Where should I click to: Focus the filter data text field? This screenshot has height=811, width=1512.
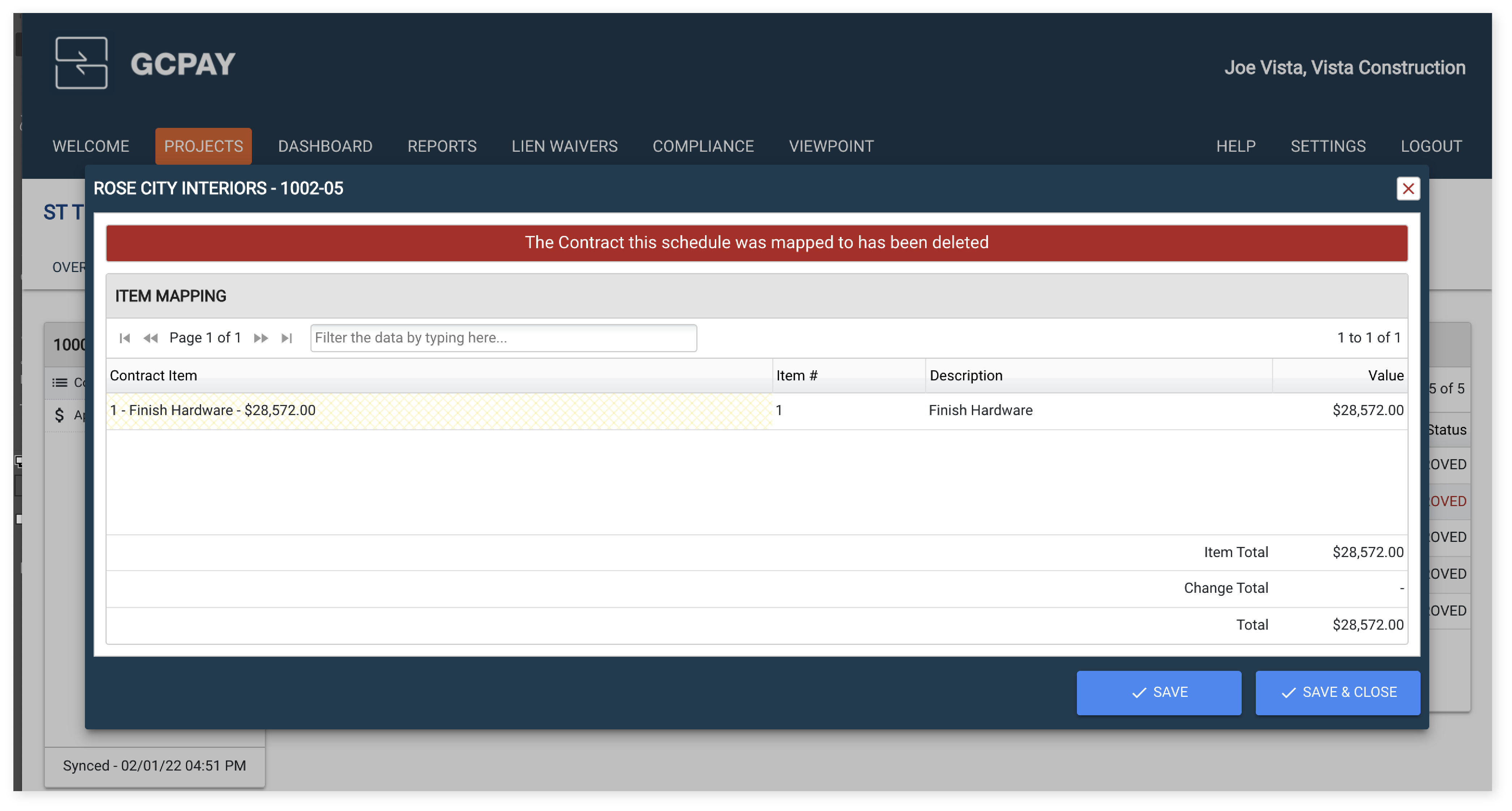click(x=503, y=338)
